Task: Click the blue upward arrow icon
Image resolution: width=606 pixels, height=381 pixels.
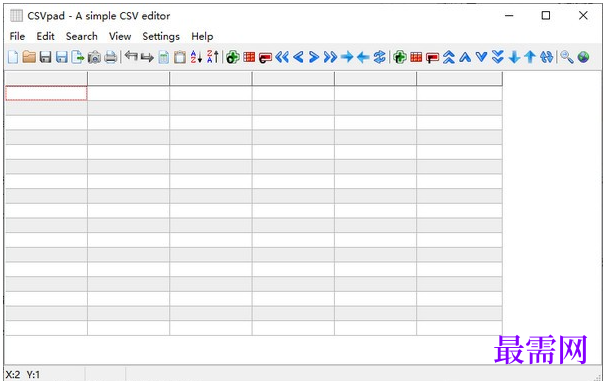Action: pyautogui.click(x=530, y=57)
